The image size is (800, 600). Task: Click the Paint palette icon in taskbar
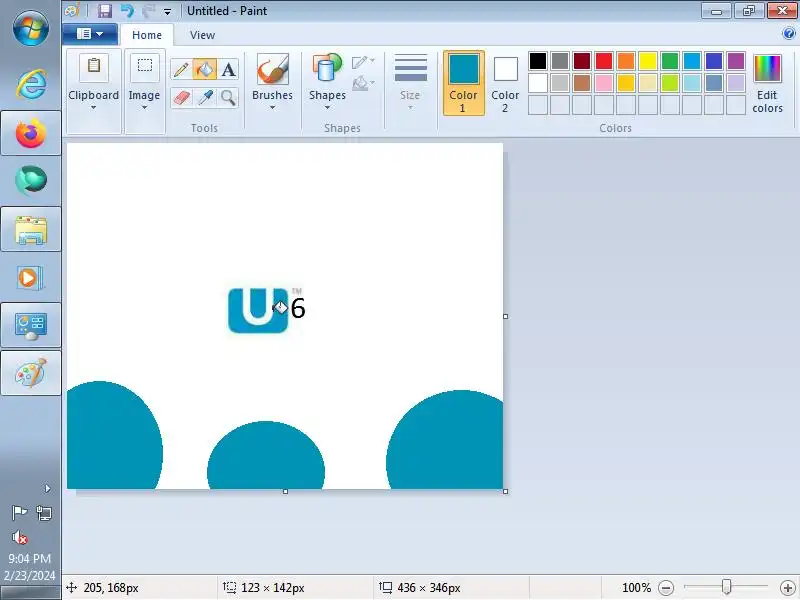coord(31,372)
